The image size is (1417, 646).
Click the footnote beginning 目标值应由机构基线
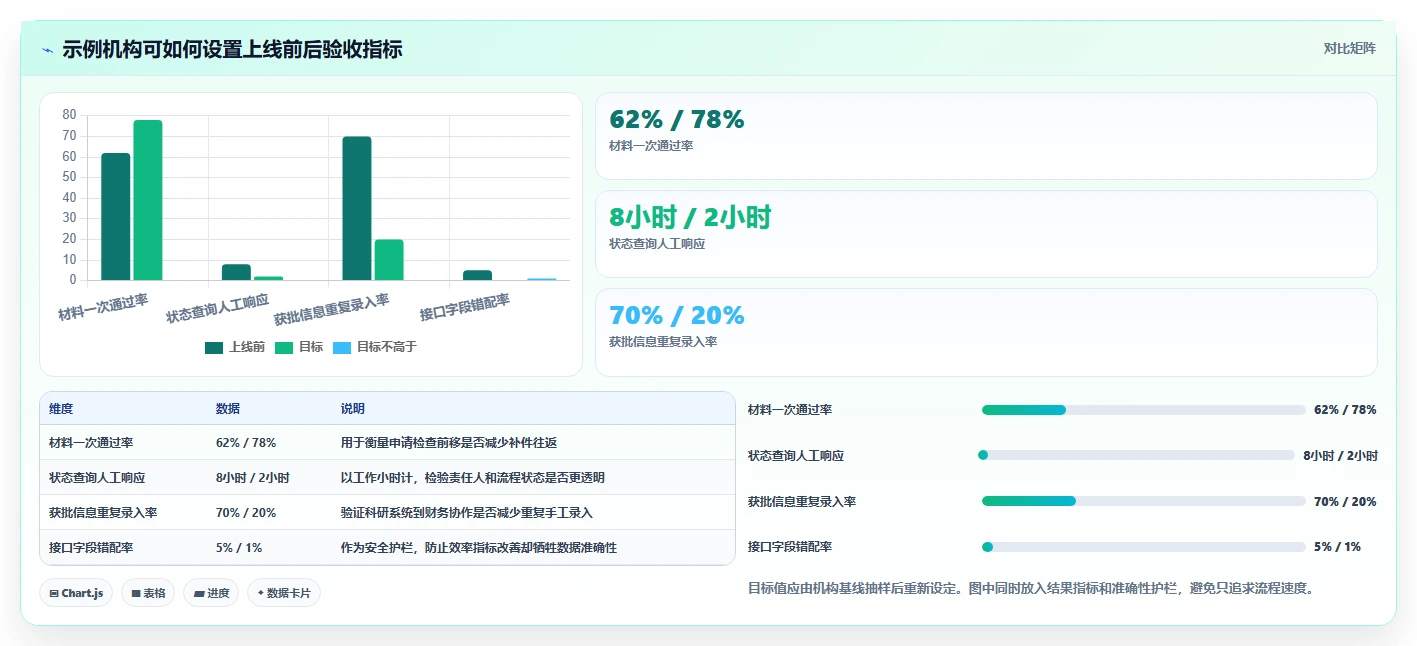1031,588
